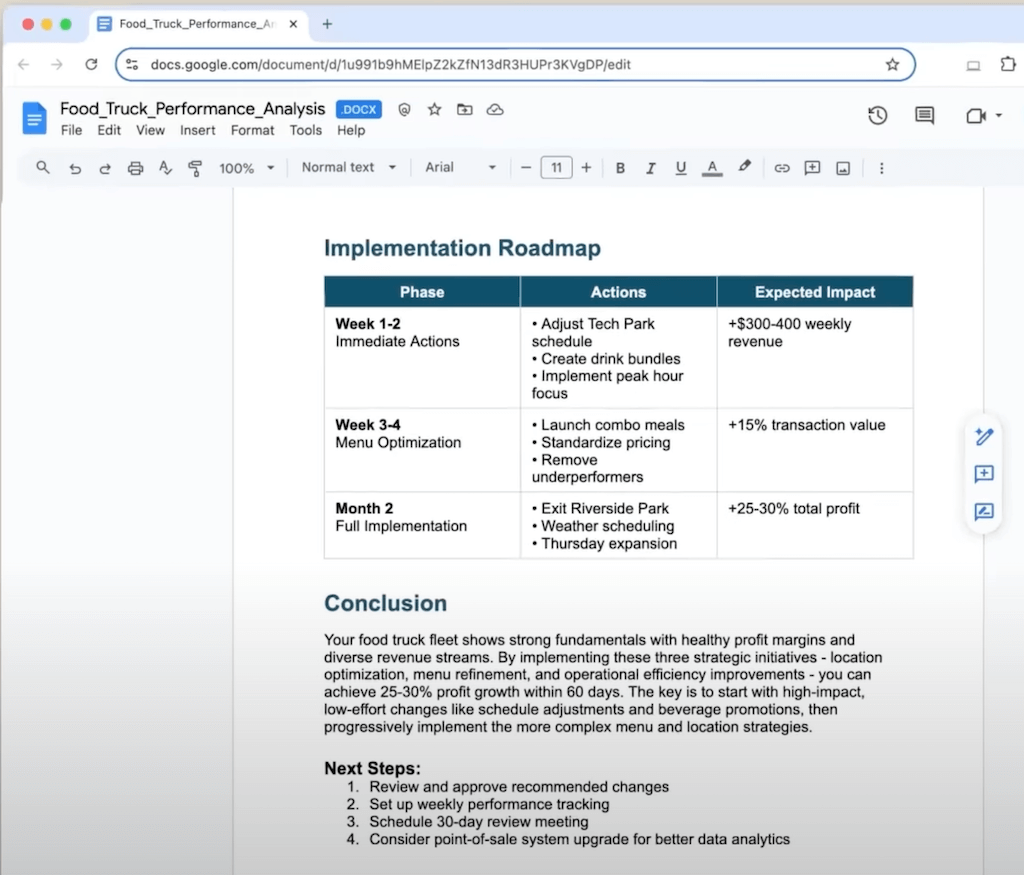Toggle bold formatting
This screenshot has height=875, width=1024.
pos(620,168)
